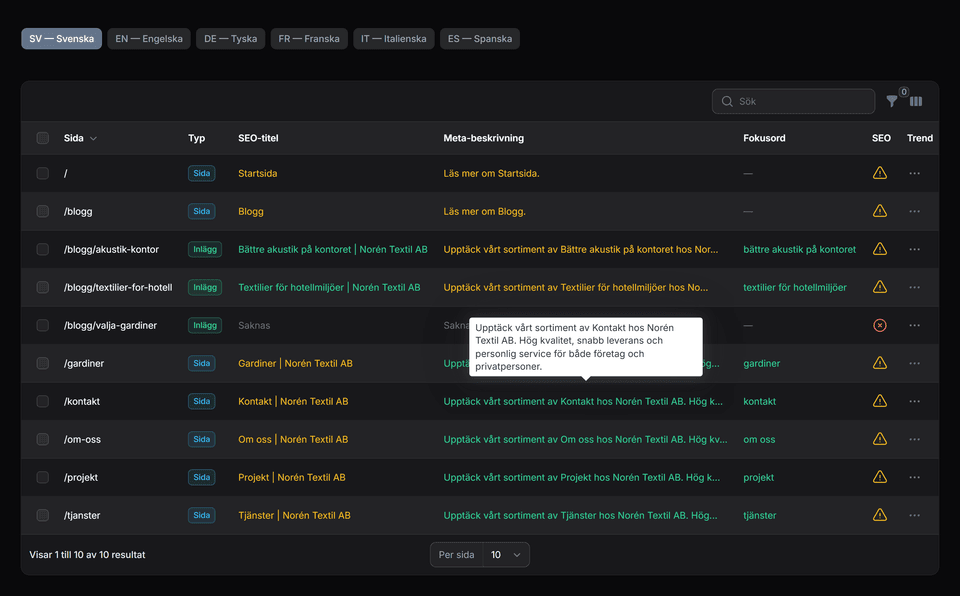Switch to the EN — Engelska tab

(x=149, y=39)
